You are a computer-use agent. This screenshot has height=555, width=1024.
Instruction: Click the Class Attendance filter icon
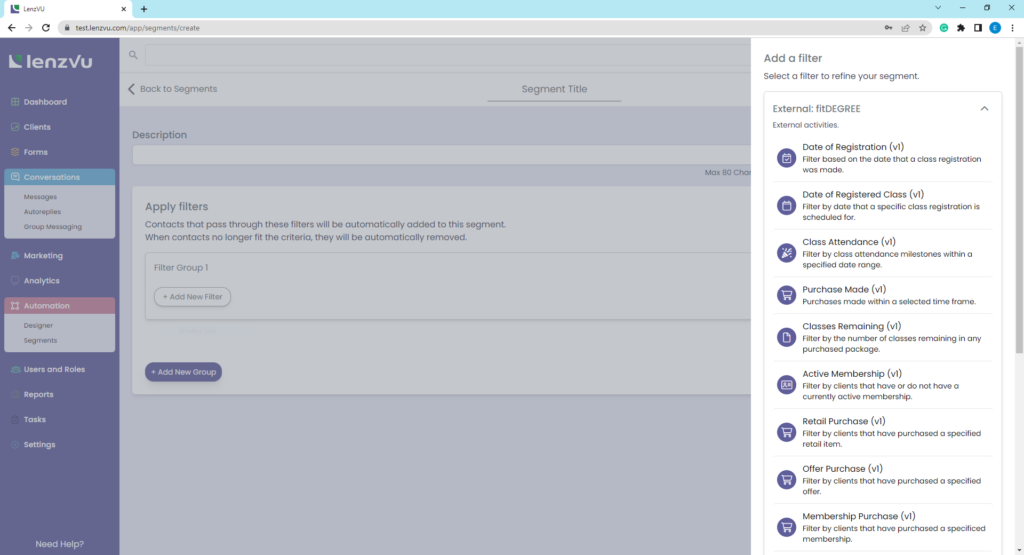(x=787, y=253)
